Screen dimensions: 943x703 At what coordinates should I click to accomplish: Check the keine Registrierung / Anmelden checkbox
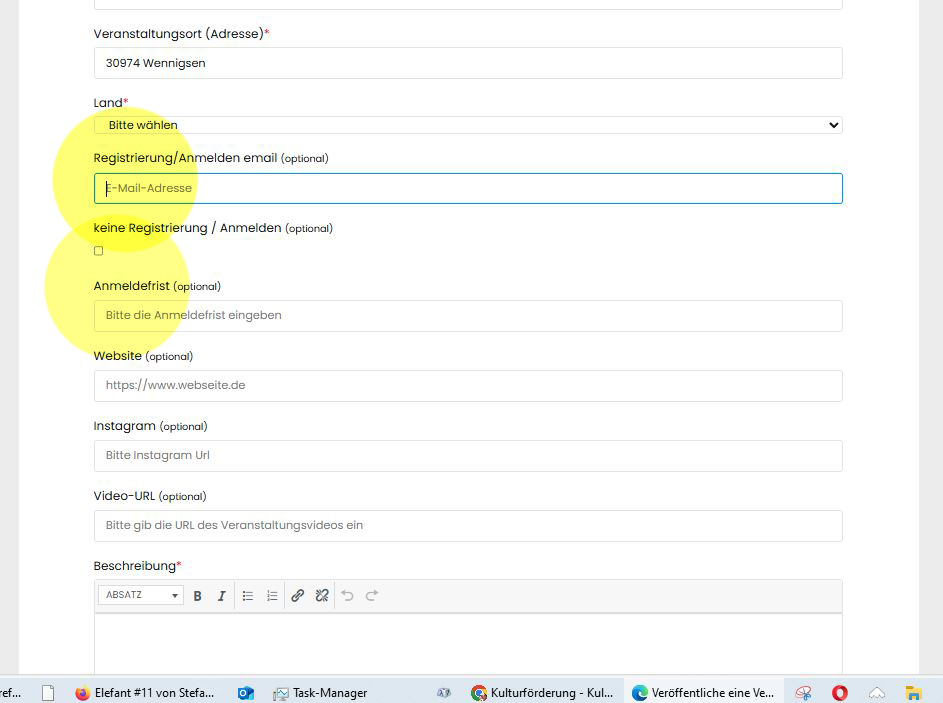(x=98, y=251)
